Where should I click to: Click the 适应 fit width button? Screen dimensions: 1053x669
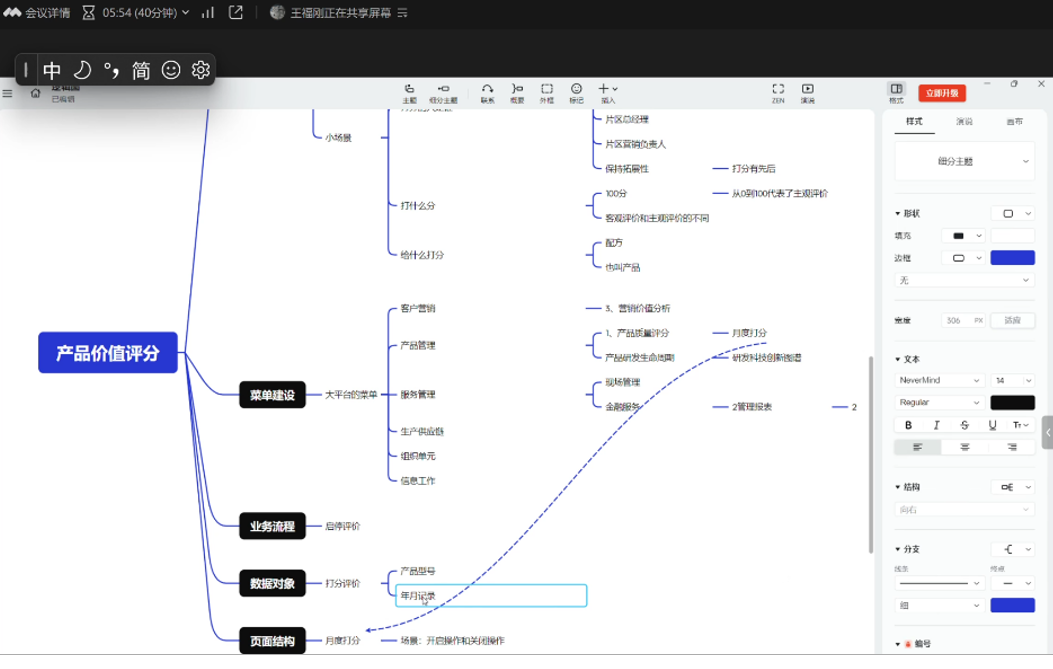[1013, 321]
